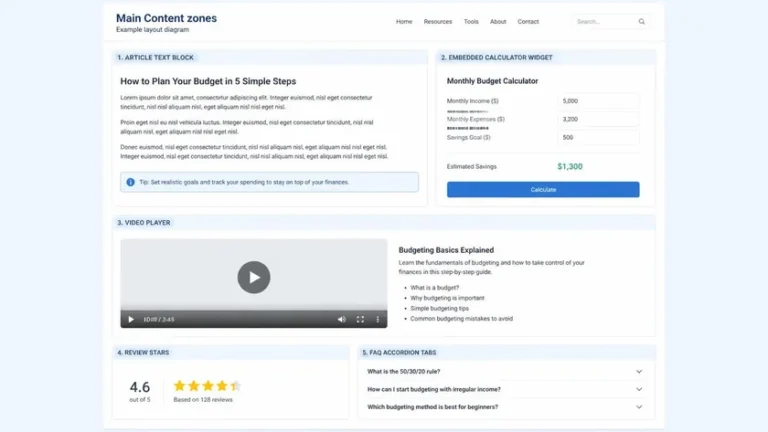Click the star rating icons
This screenshot has height=432, width=768.
click(207, 386)
